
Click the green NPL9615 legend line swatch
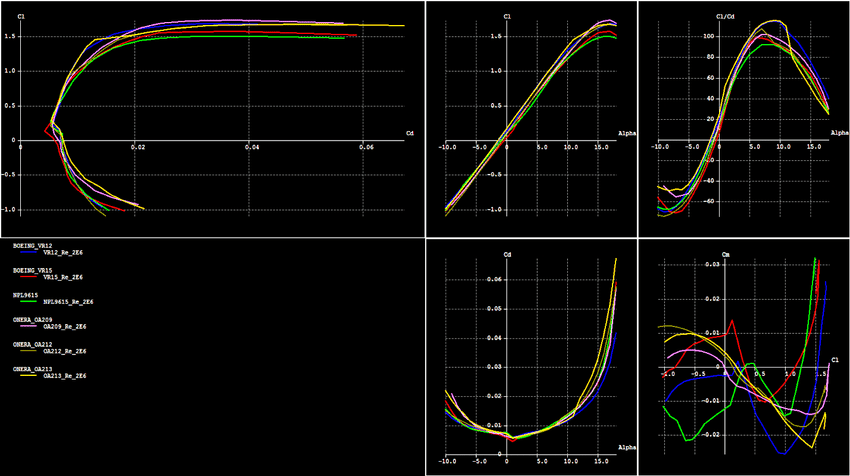coord(27,301)
